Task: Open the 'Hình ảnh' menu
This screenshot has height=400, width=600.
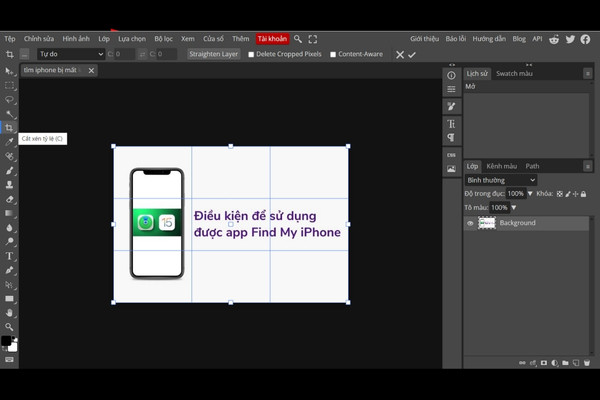Action: coord(76,39)
